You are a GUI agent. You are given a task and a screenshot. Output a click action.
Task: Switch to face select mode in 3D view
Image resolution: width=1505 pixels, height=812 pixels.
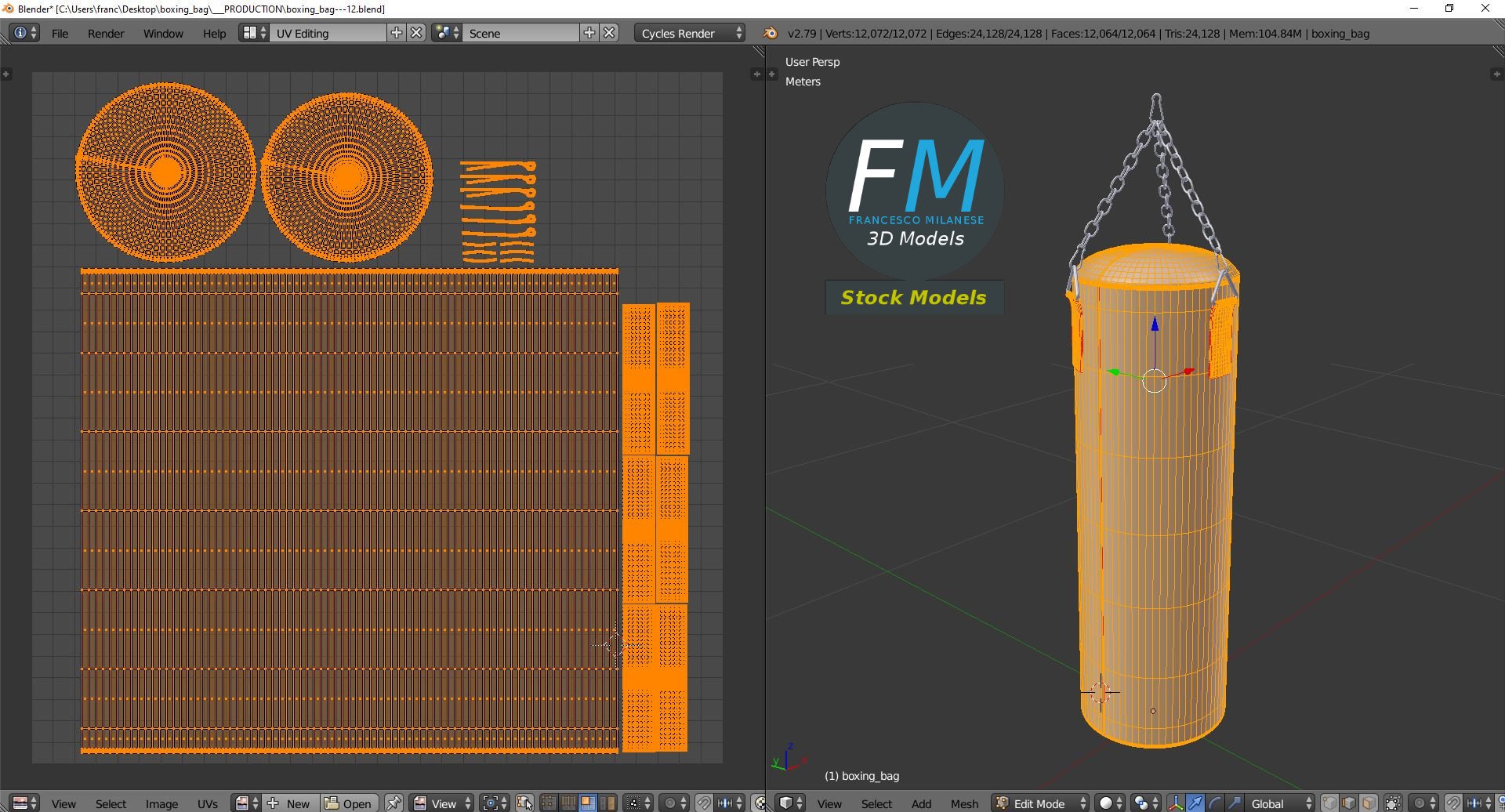[1368, 803]
